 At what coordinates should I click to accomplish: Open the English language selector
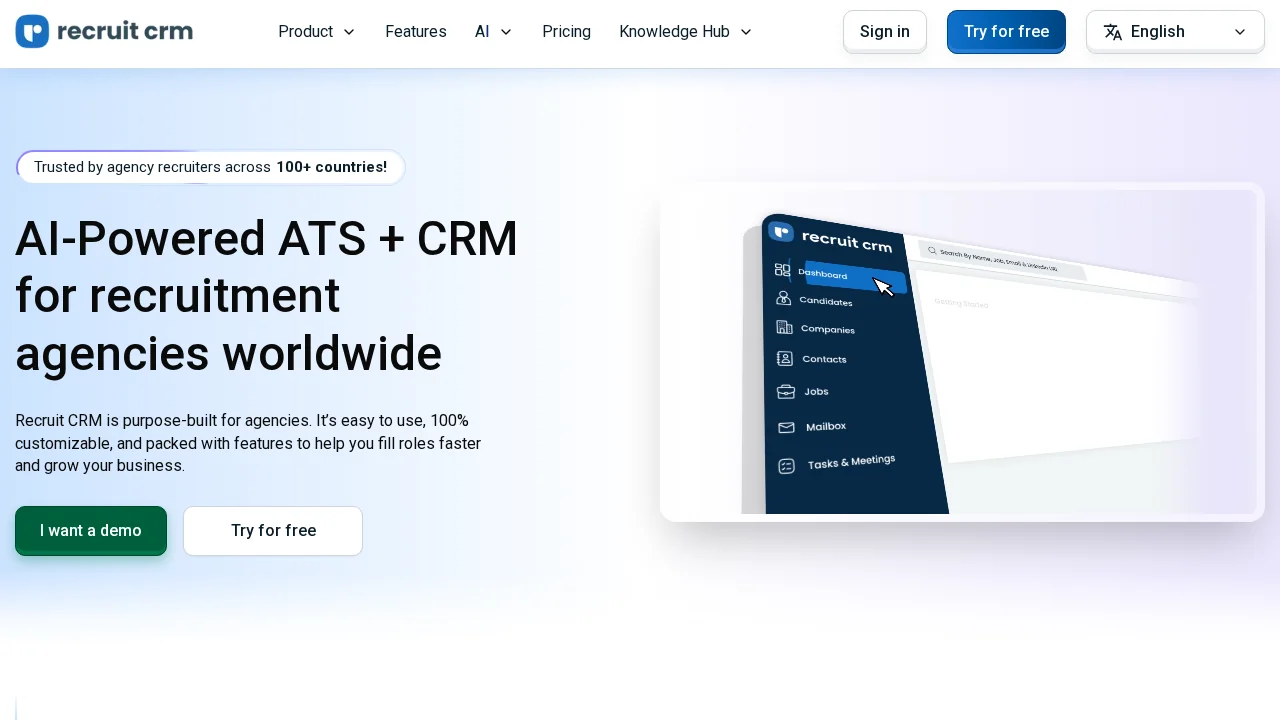1175,31
